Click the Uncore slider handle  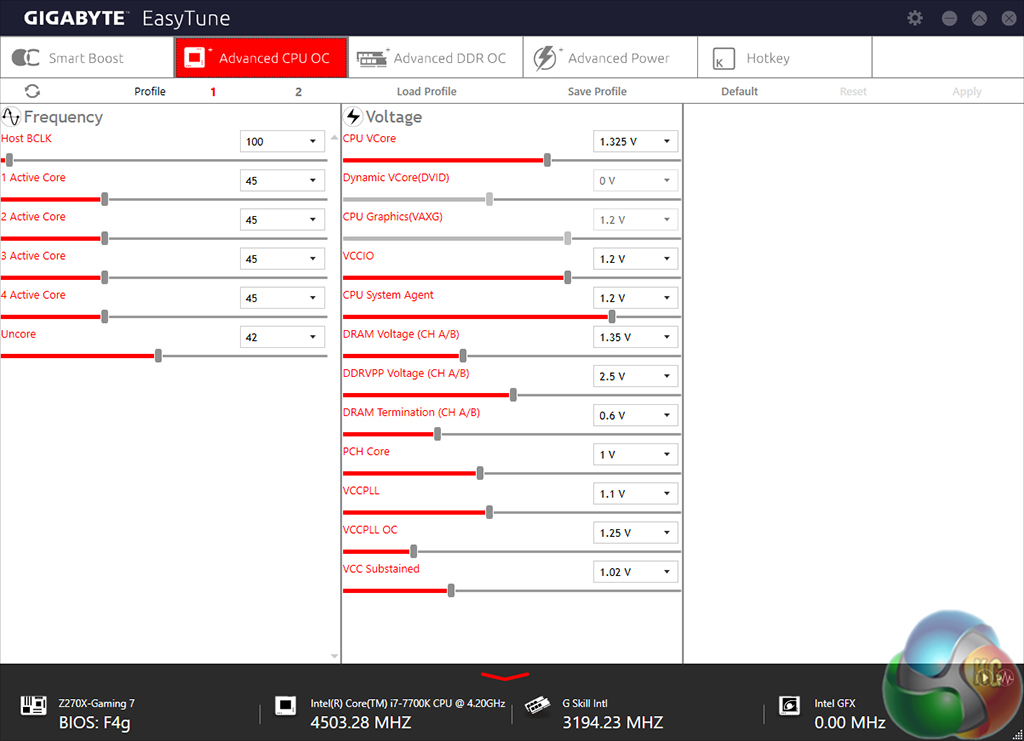coord(158,356)
